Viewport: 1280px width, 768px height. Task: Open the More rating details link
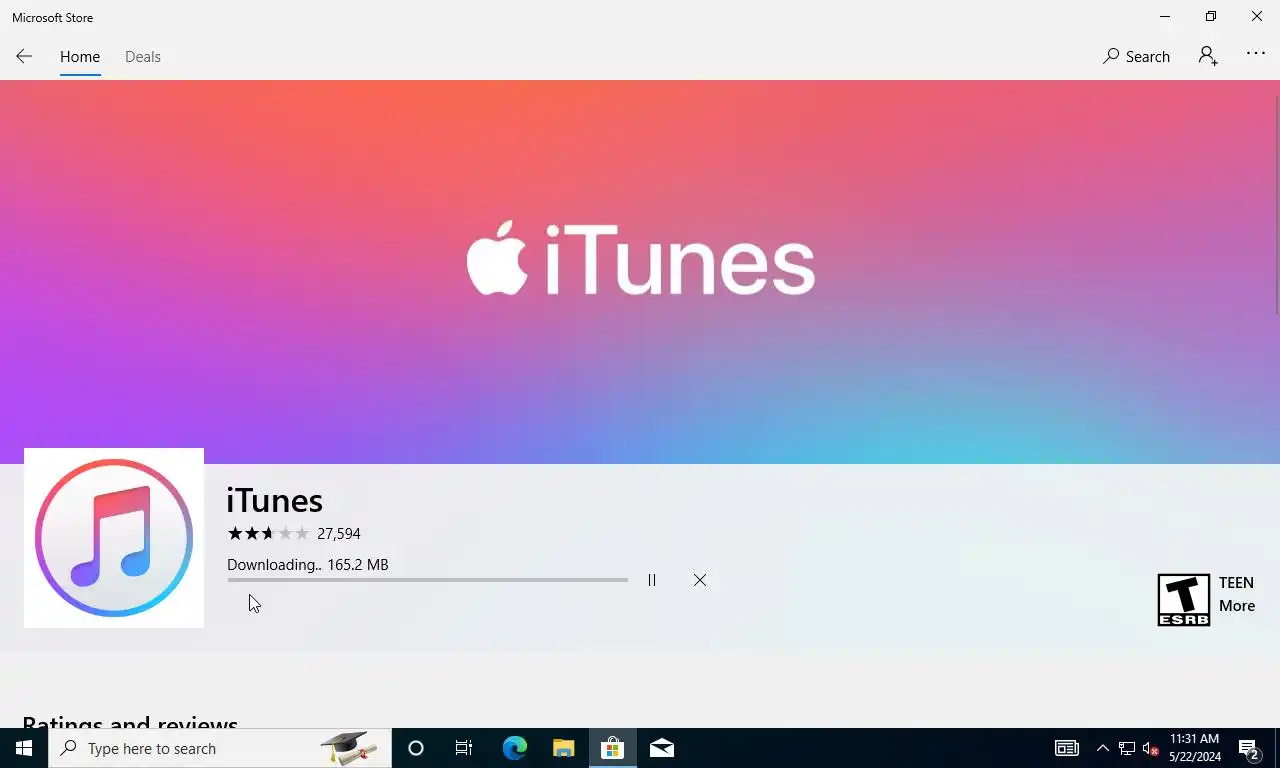[x=1237, y=606]
